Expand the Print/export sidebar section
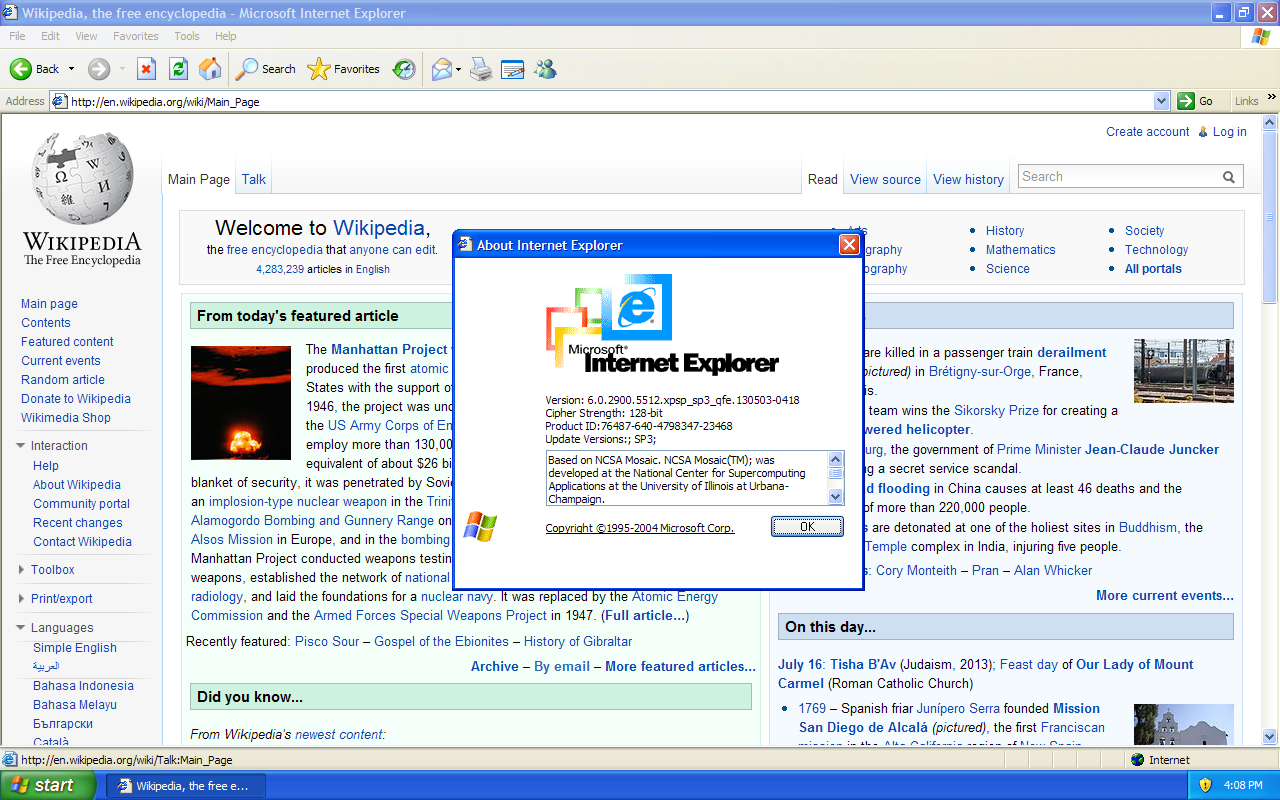 (x=21, y=599)
